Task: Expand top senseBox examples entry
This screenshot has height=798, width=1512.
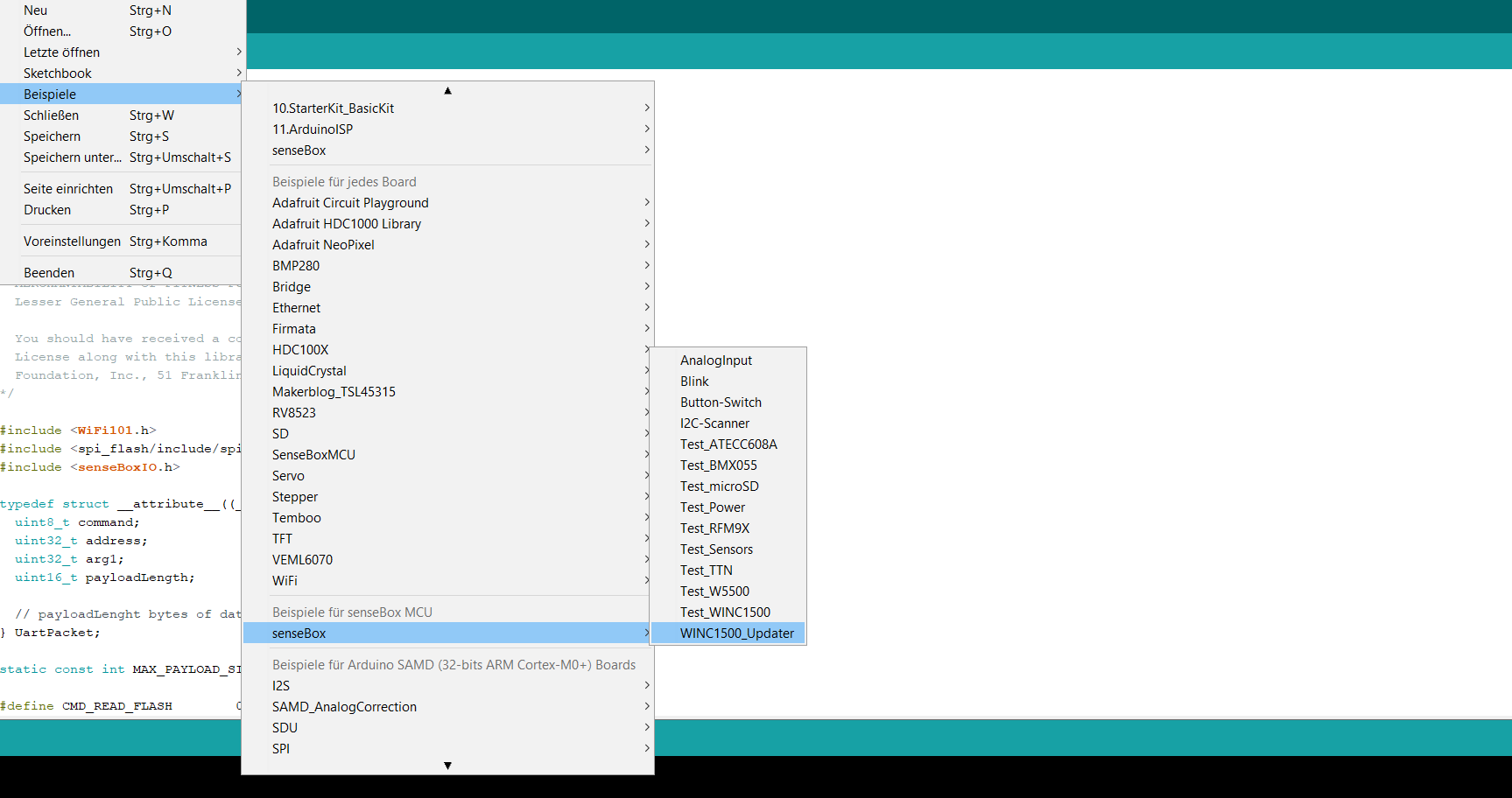Action: coord(447,150)
